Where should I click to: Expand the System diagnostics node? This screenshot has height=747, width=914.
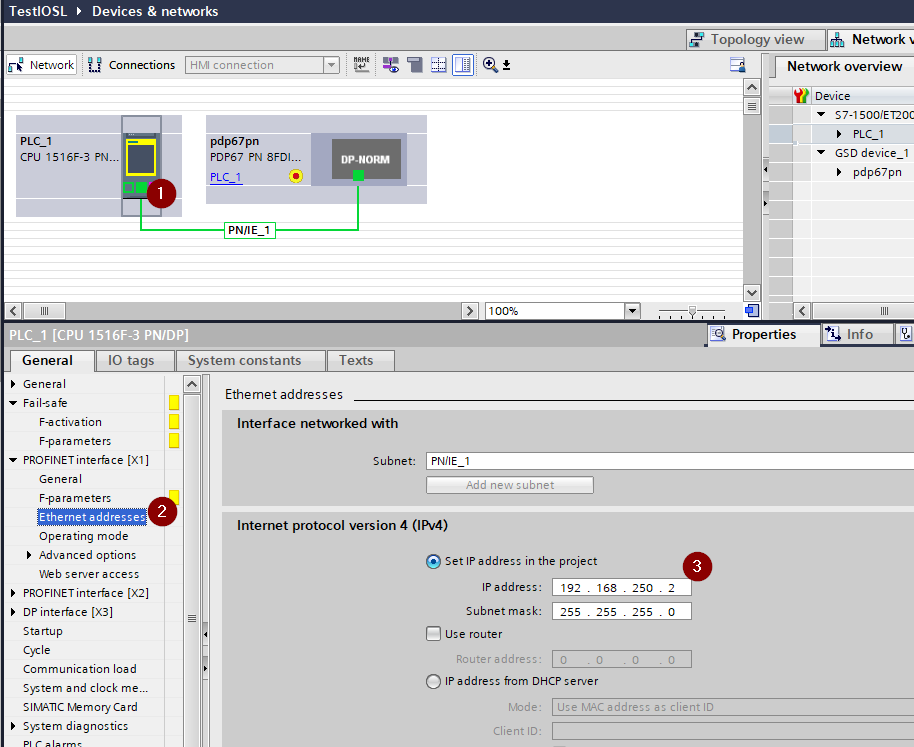13,726
